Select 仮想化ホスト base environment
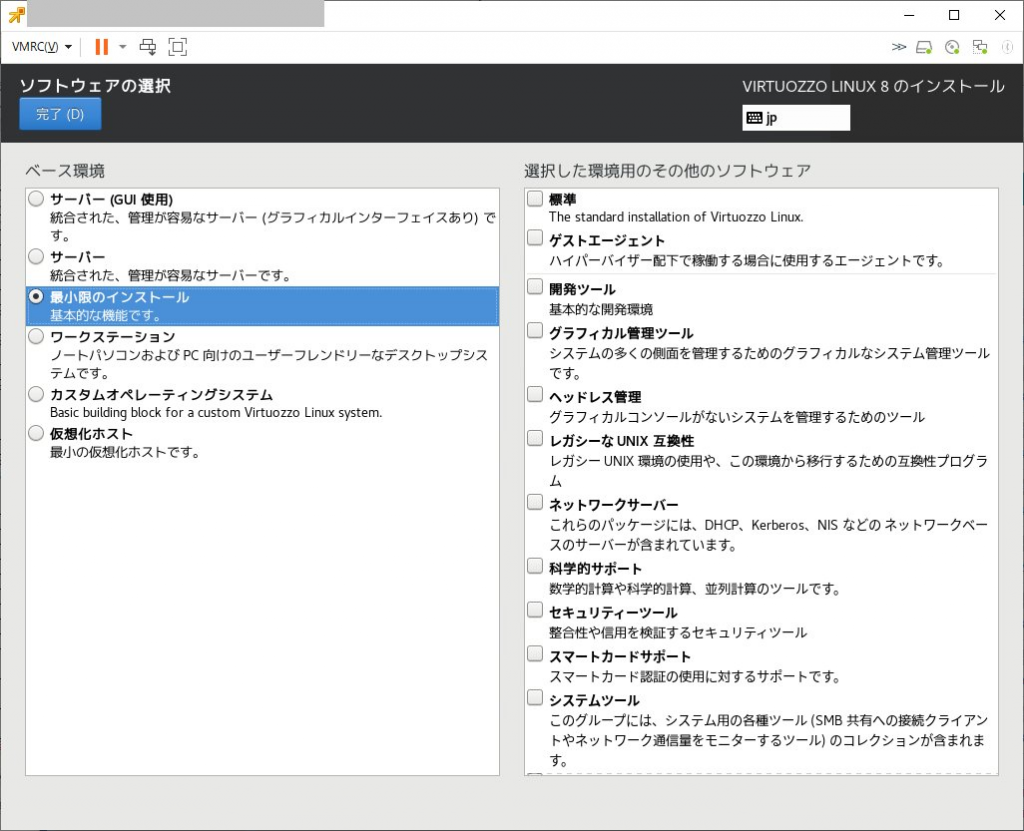1024x831 pixels. (36, 433)
